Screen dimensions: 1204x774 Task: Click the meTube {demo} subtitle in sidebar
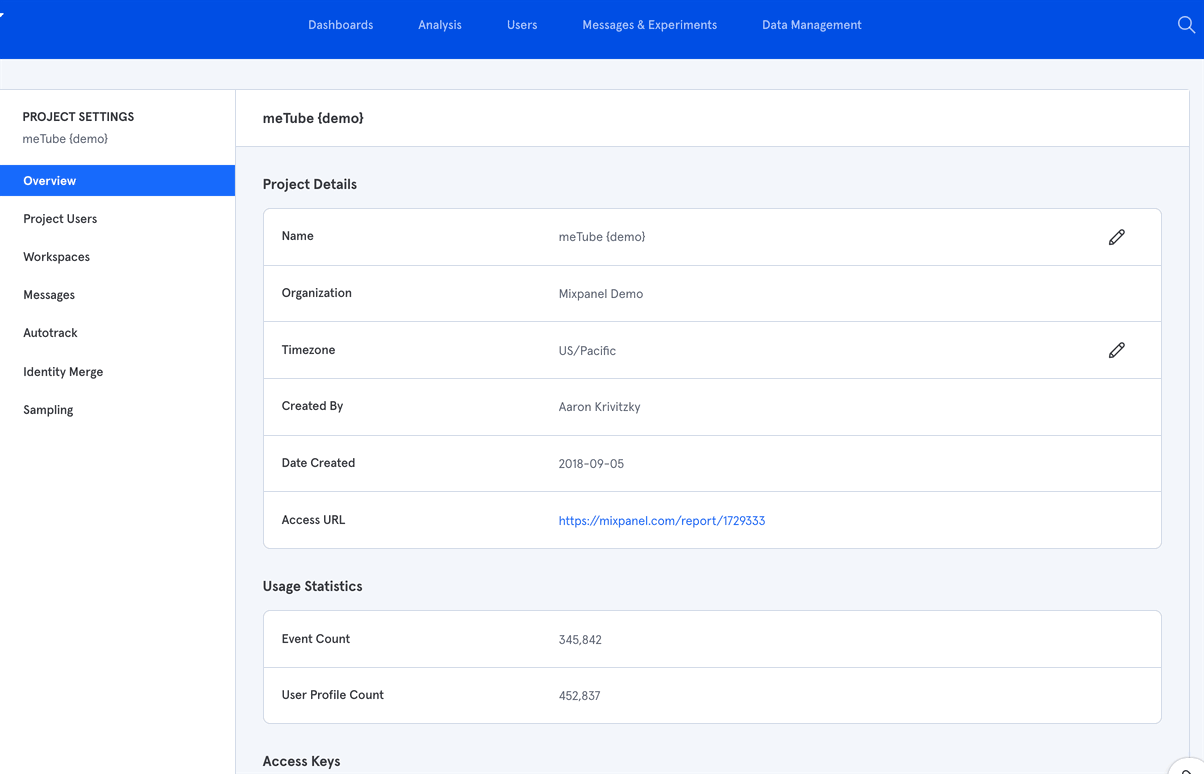coord(65,139)
